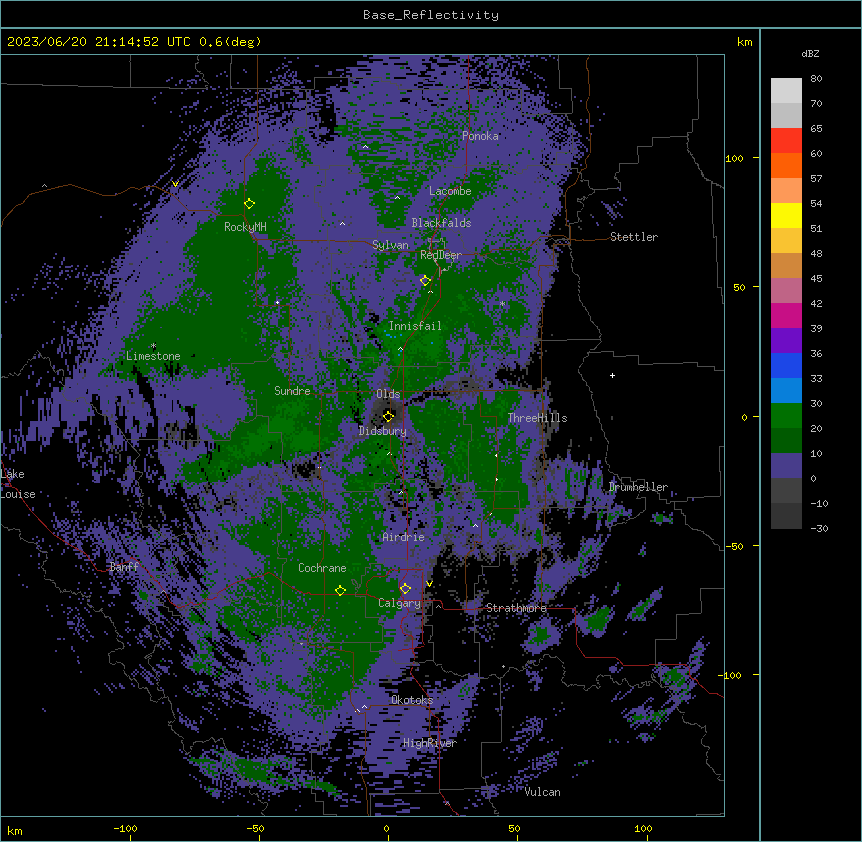862x842 pixels.
Task: Click the Okotoks label
Action: pos(412,700)
